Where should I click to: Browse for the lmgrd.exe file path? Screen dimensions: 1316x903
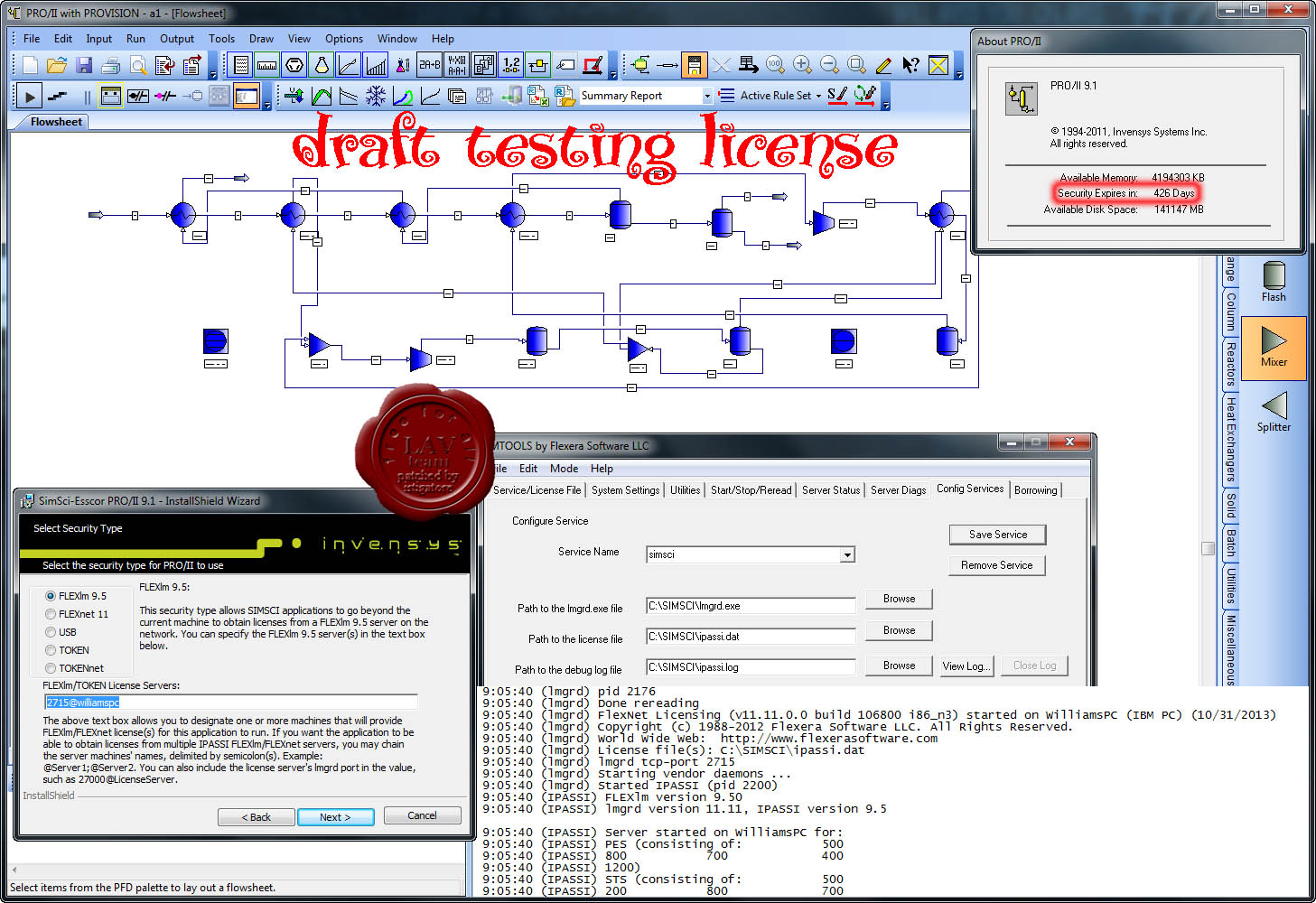(x=899, y=599)
